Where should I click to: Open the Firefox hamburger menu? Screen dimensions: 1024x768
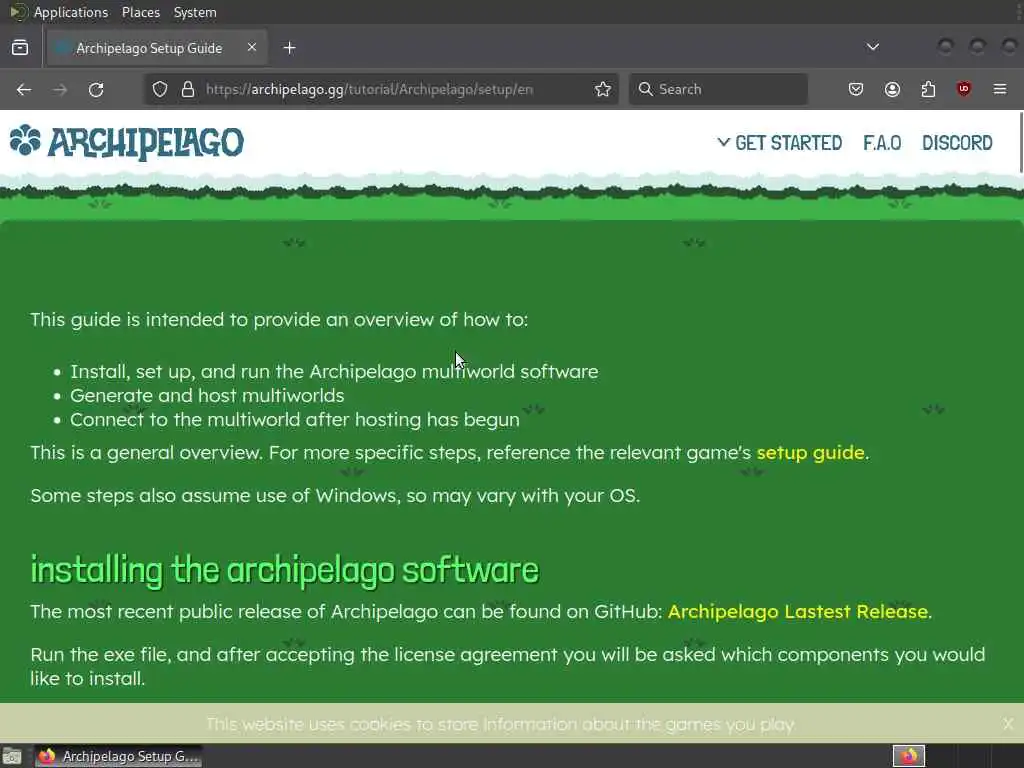(x=1000, y=89)
